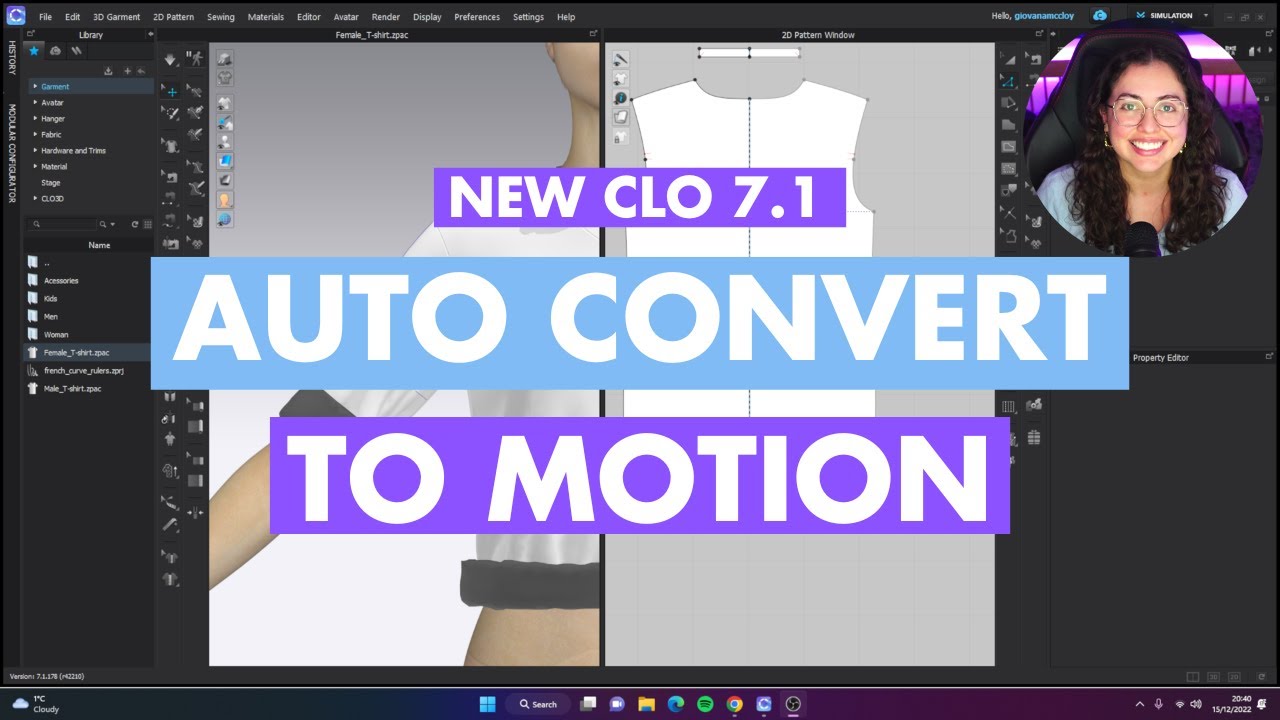Open Chrome from the taskbar
The image size is (1280, 720).
coord(734,704)
